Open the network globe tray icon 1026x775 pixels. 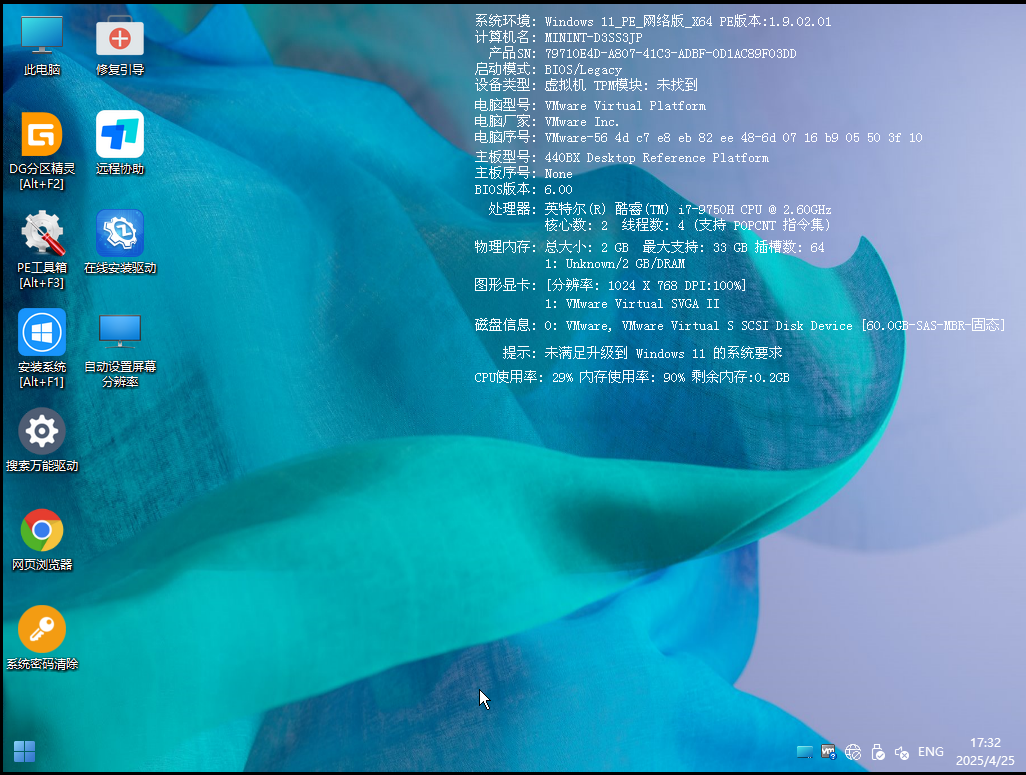[x=853, y=752]
